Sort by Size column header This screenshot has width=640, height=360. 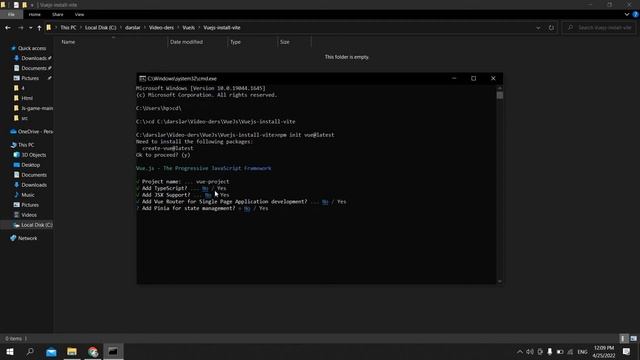point(285,42)
